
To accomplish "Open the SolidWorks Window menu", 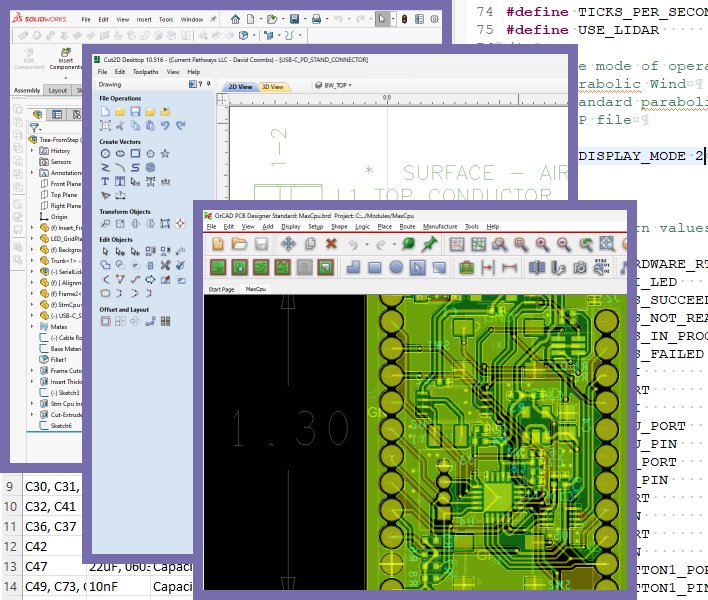I will [x=192, y=19].
